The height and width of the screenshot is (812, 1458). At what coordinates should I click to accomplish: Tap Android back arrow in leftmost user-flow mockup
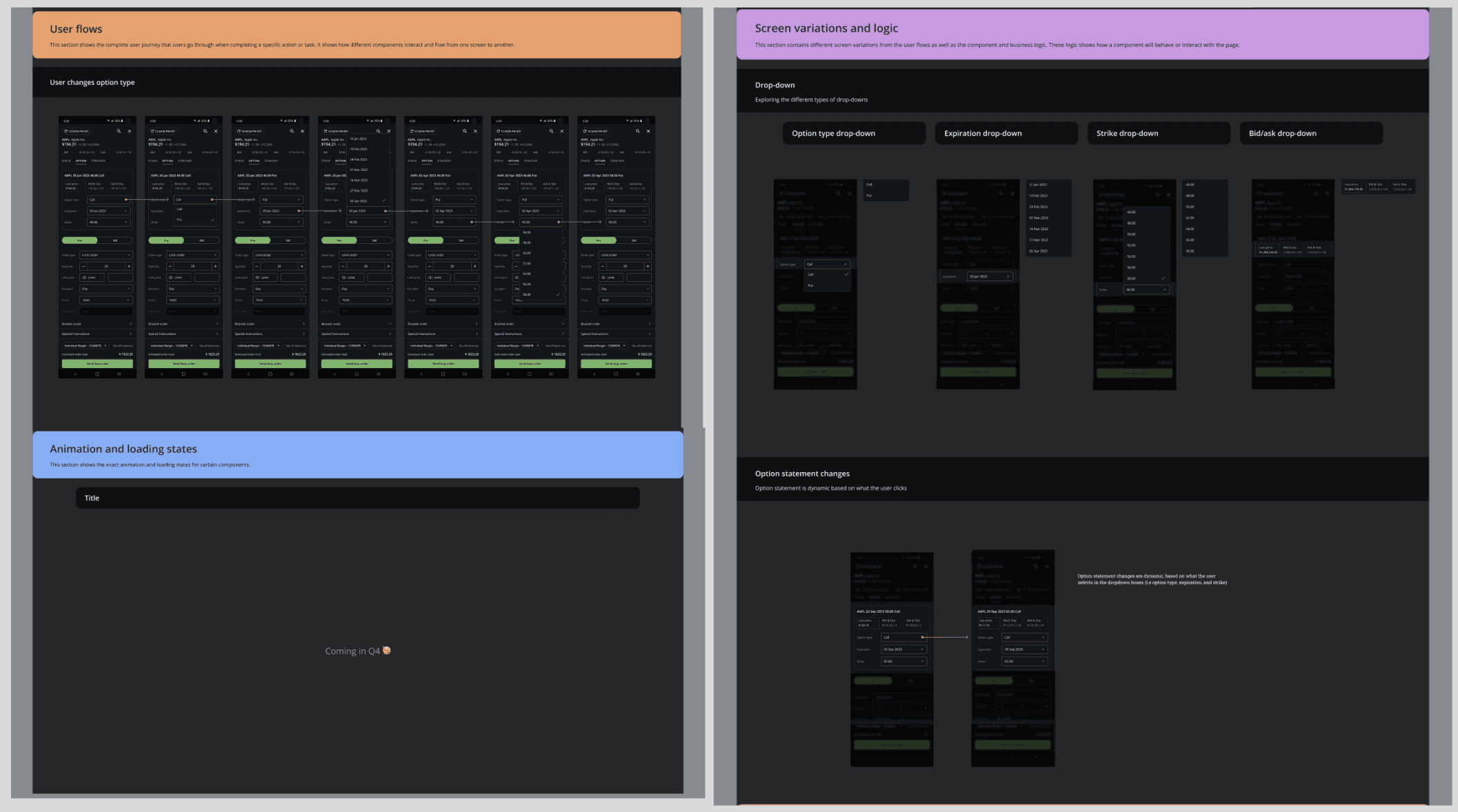pos(75,374)
